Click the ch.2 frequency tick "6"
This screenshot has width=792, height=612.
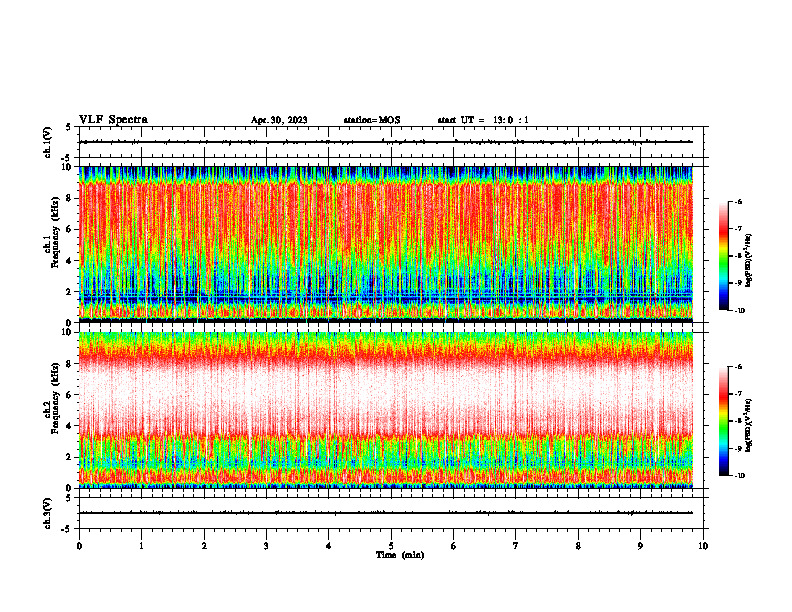pos(70,395)
